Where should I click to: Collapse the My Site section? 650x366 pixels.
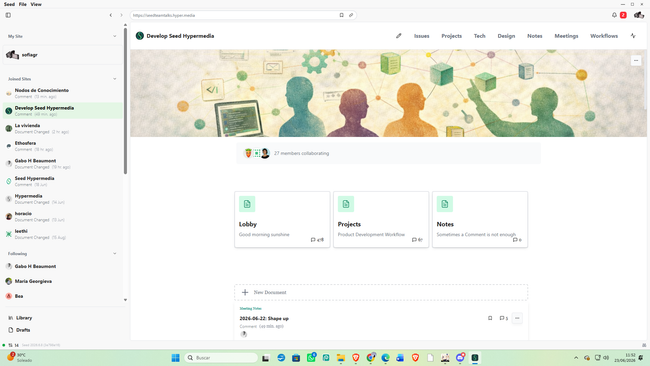[x=115, y=36]
